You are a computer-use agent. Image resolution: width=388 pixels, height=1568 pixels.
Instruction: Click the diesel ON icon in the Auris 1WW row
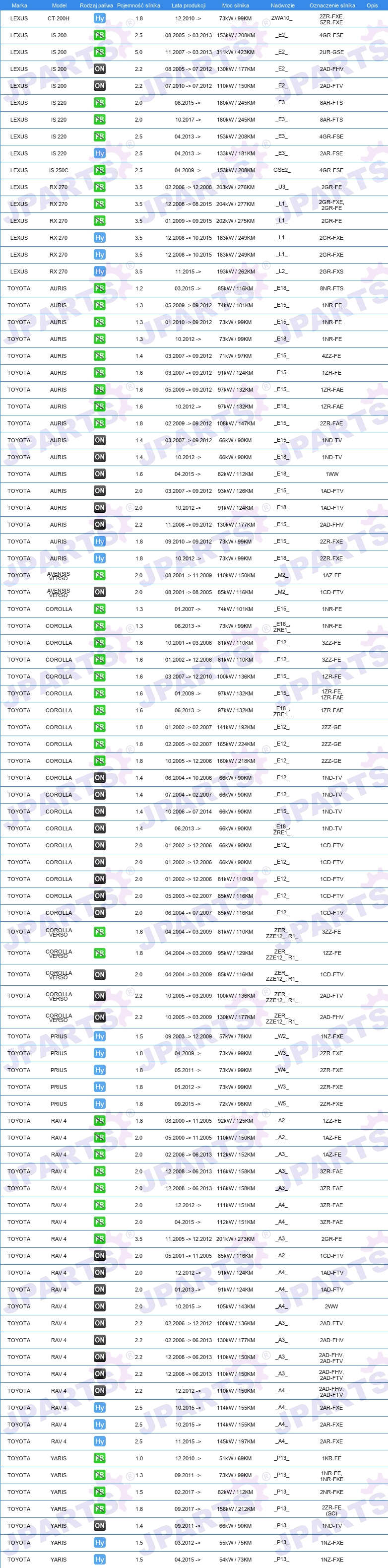(x=100, y=474)
